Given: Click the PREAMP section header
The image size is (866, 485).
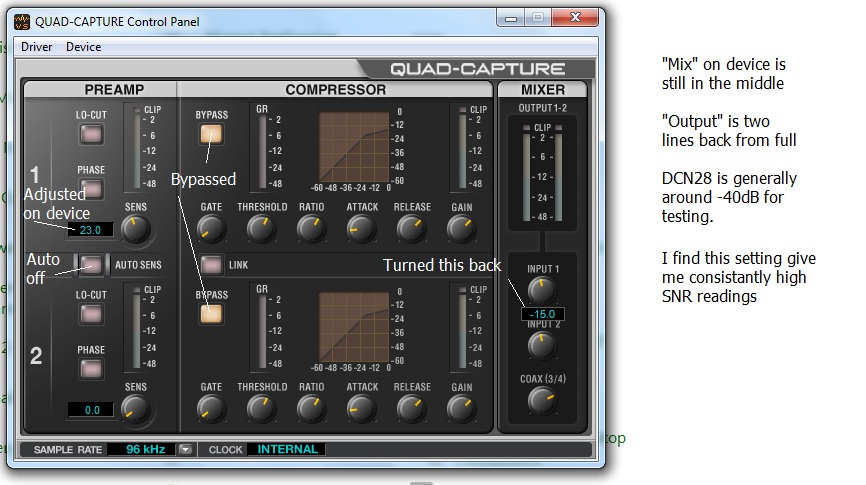Looking at the screenshot, I should (114, 89).
